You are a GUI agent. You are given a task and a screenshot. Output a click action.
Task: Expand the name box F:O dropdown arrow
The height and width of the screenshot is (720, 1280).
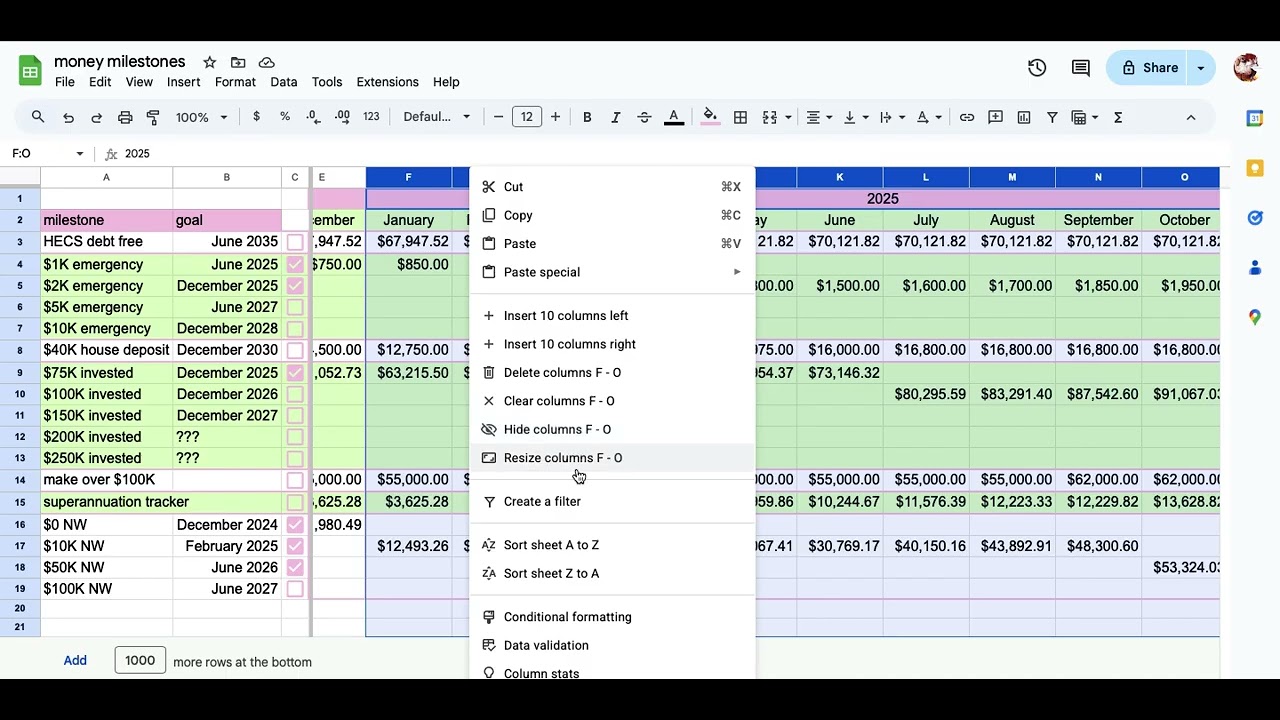tap(79, 154)
